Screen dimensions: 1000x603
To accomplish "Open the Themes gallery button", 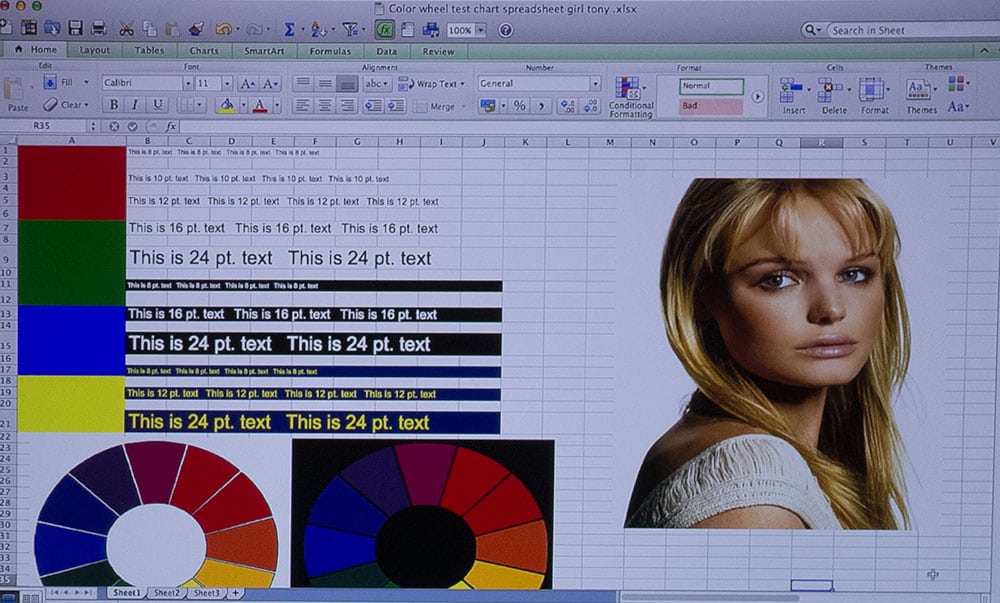I will [921, 96].
